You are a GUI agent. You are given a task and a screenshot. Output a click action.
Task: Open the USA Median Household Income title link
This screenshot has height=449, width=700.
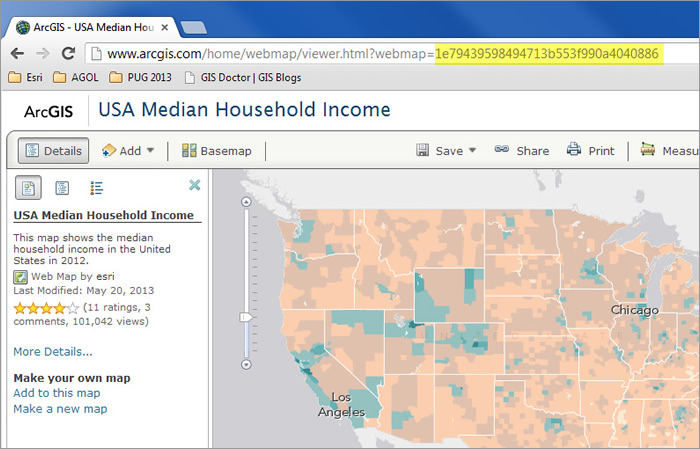tap(104, 215)
